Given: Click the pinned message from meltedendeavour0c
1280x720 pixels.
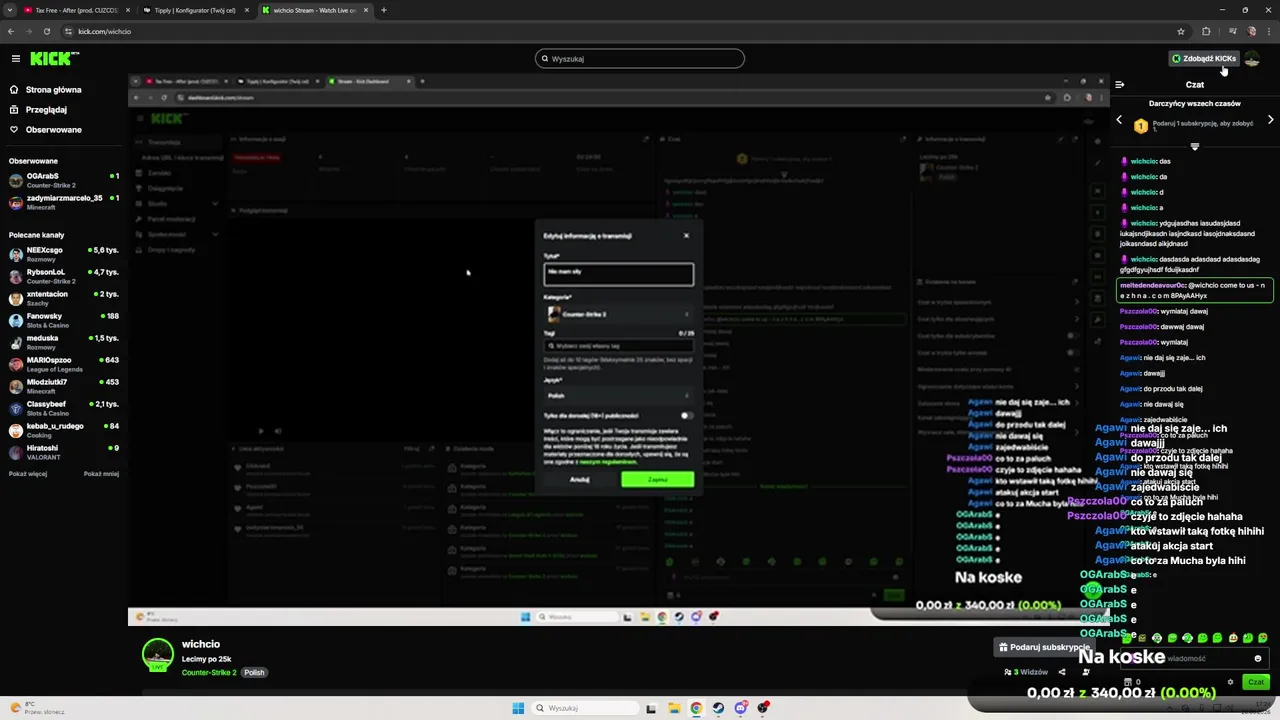Looking at the screenshot, I should click(x=1194, y=290).
